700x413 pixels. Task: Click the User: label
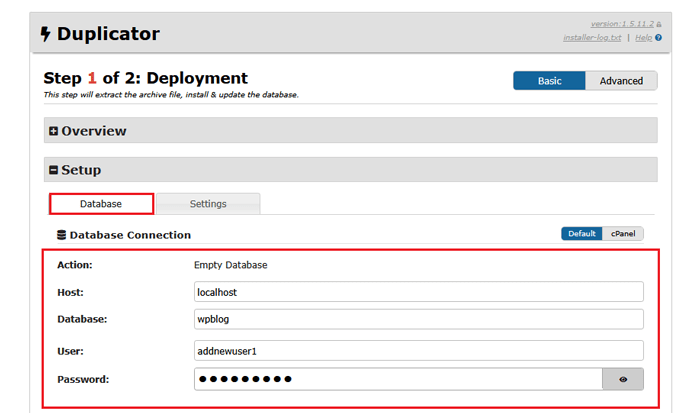point(70,351)
